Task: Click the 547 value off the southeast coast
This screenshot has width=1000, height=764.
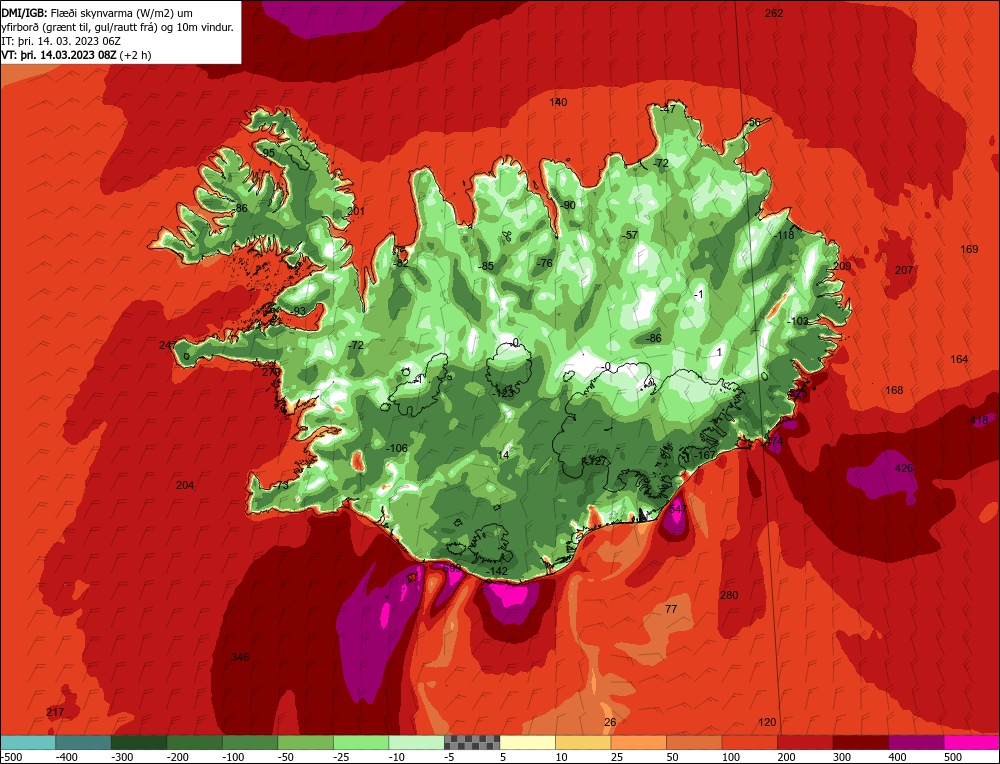Action: click(678, 509)
